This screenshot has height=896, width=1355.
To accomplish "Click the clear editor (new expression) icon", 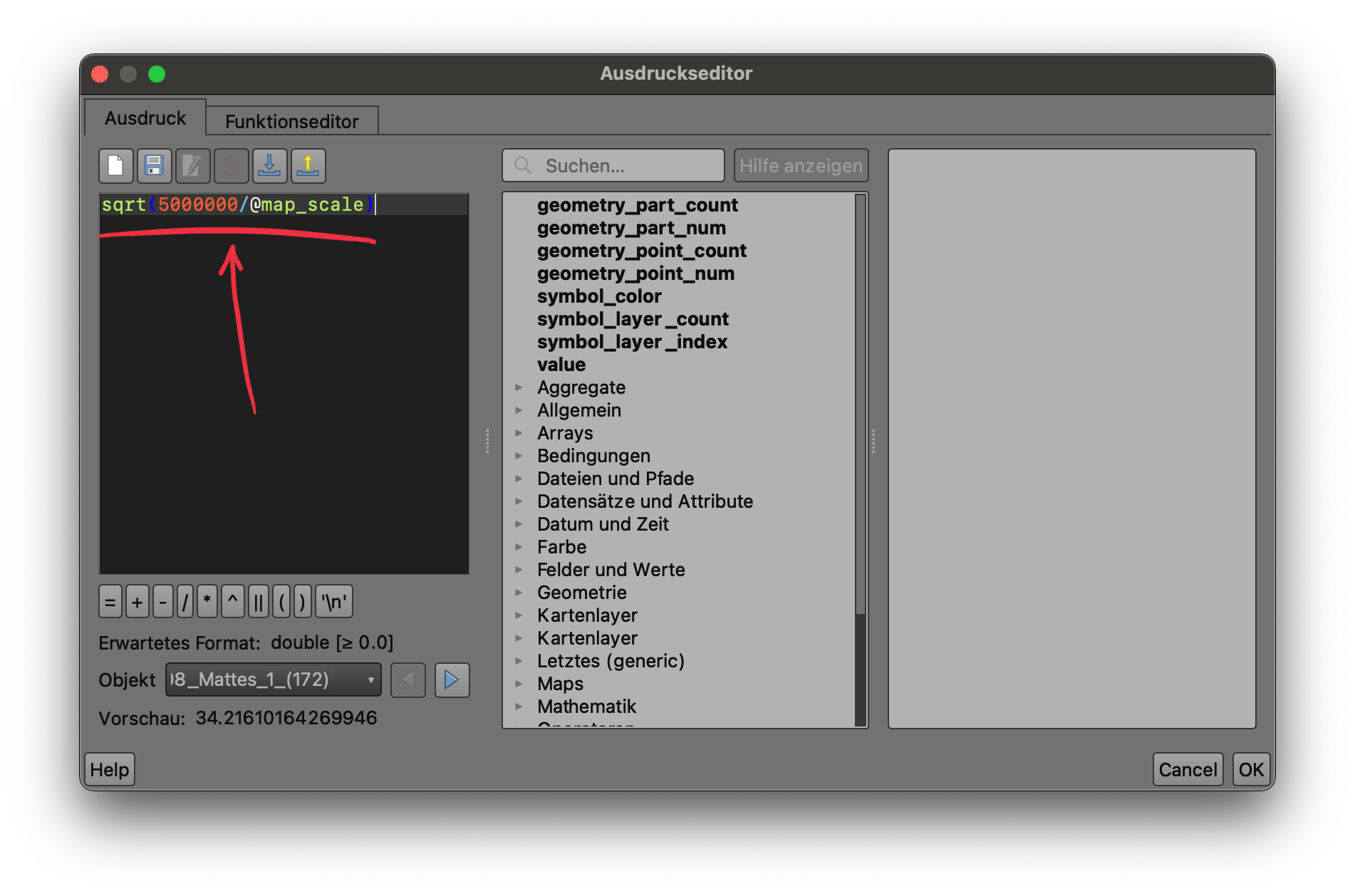I will (x=115, y=166).
